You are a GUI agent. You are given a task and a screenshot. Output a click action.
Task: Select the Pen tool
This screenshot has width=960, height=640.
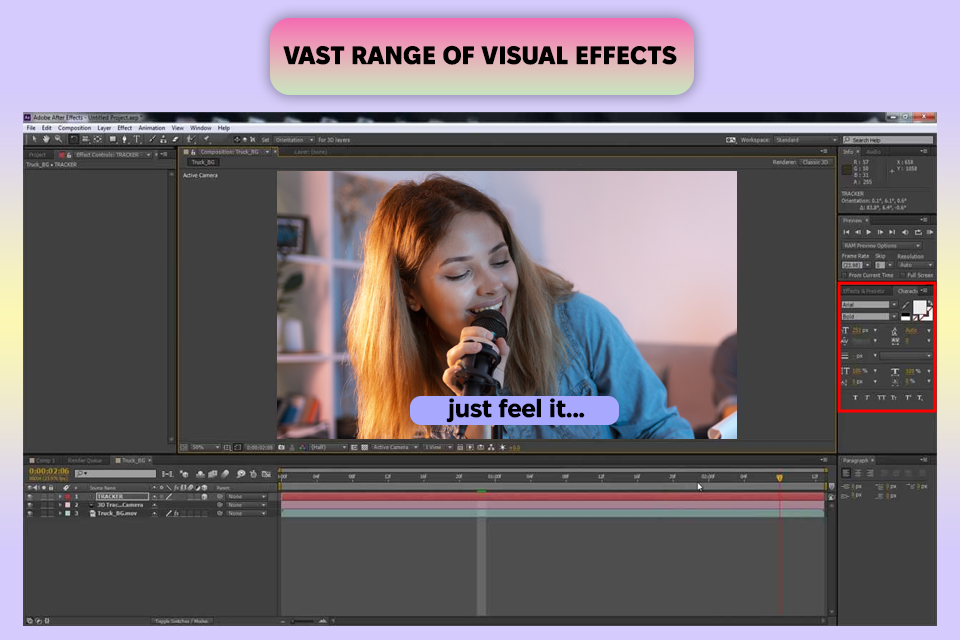[125, 140]
